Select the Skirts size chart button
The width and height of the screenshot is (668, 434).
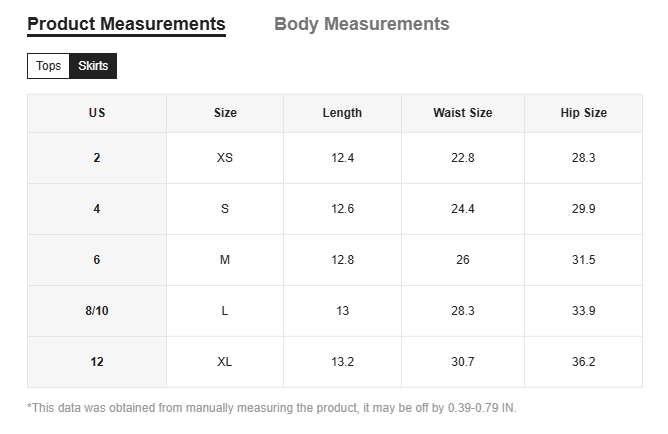[x=93, y=66]
